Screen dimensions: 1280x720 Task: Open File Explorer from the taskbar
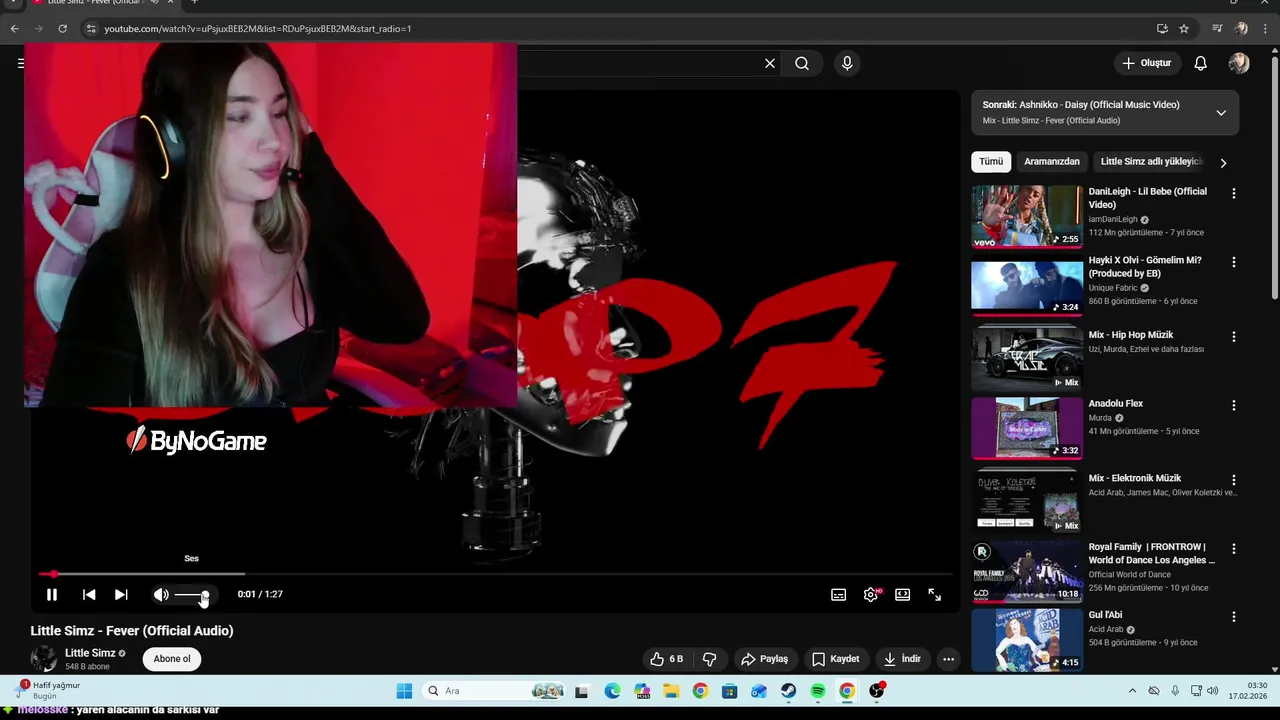point(671,691)
